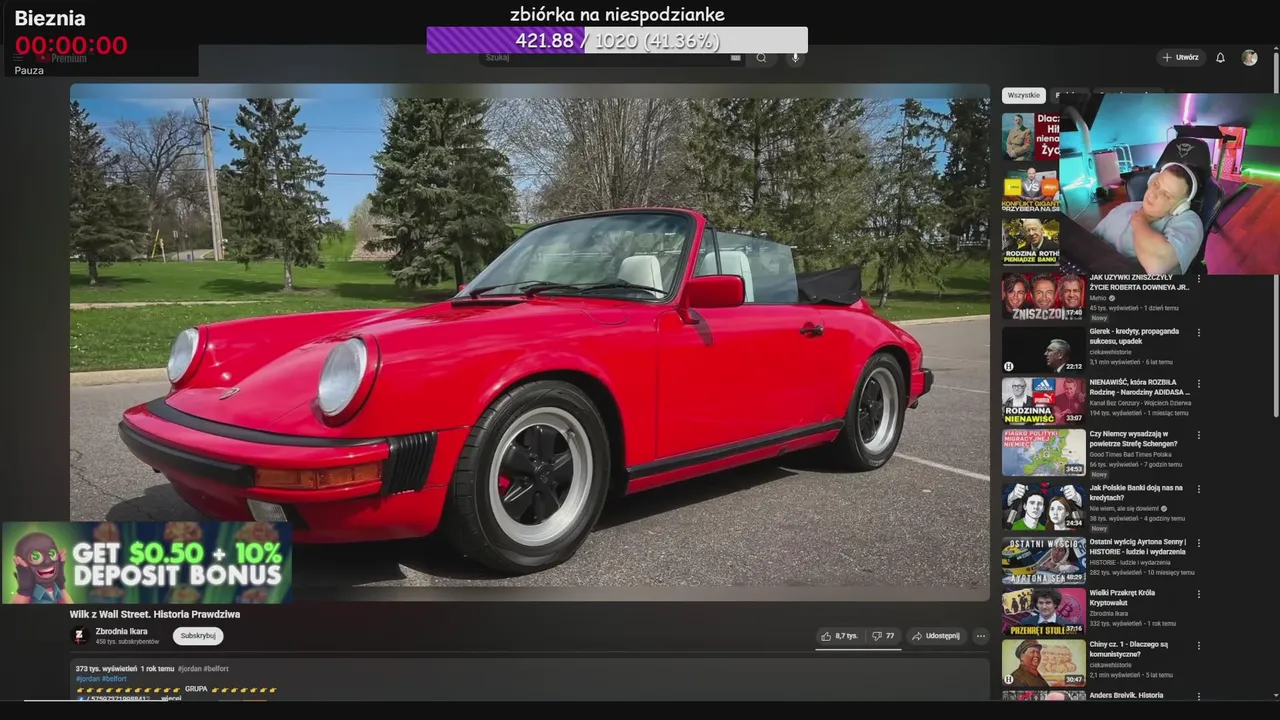The image size is (1280, 720).
Task: Open title 'Jak Polskie Banki doją nas na kredytach?'
Action: [1136, 493]
